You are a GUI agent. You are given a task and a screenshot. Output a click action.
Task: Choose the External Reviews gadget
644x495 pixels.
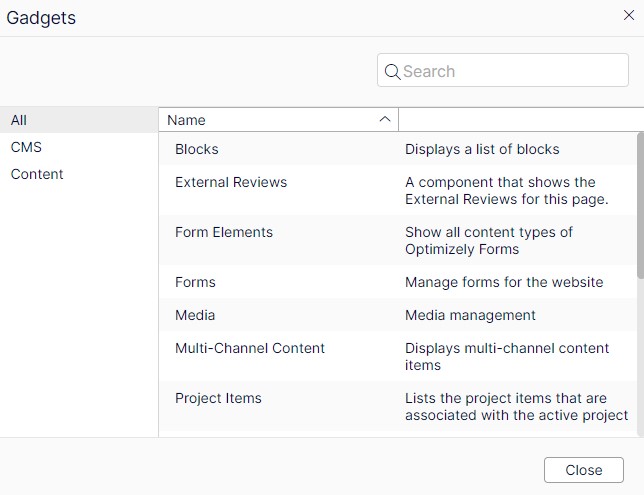[x=231, y=182]
